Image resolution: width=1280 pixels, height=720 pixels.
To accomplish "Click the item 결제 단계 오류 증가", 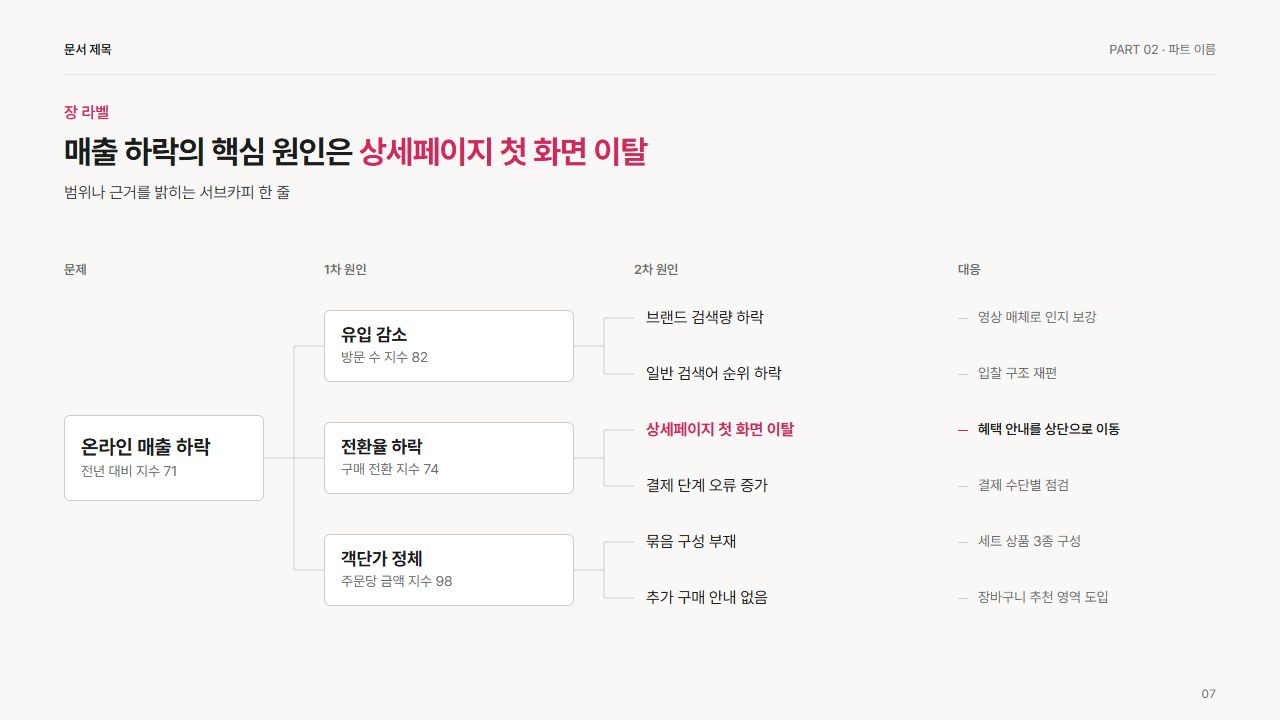I will (707, 485).
